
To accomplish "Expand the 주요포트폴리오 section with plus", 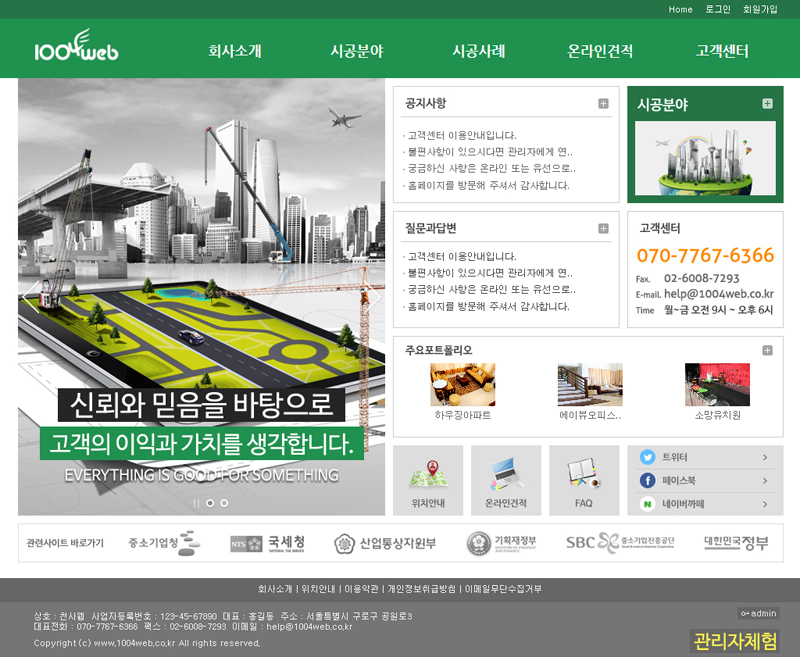I will coord(767,350).
